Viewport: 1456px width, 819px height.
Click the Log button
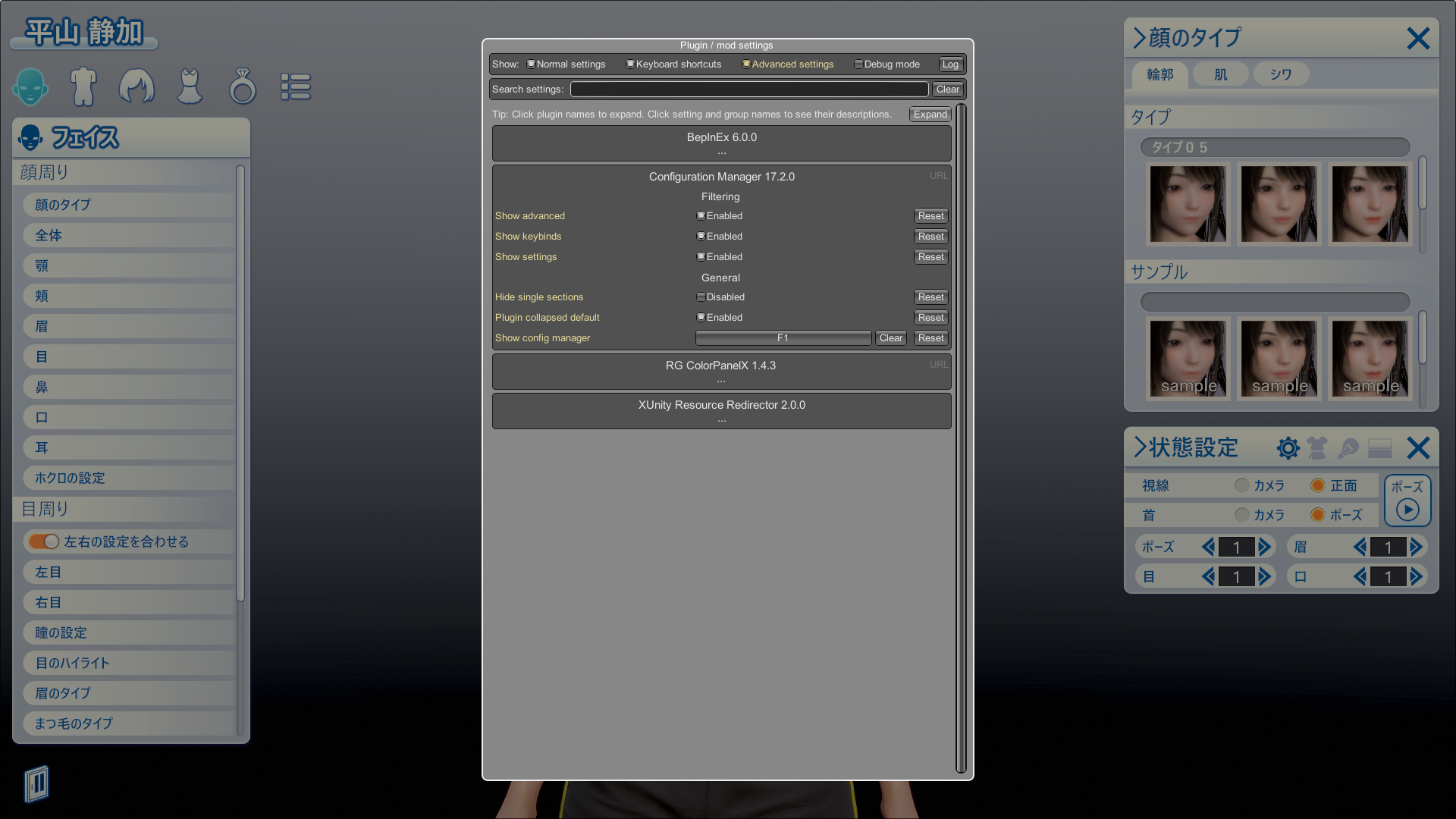tap(950, 64)
